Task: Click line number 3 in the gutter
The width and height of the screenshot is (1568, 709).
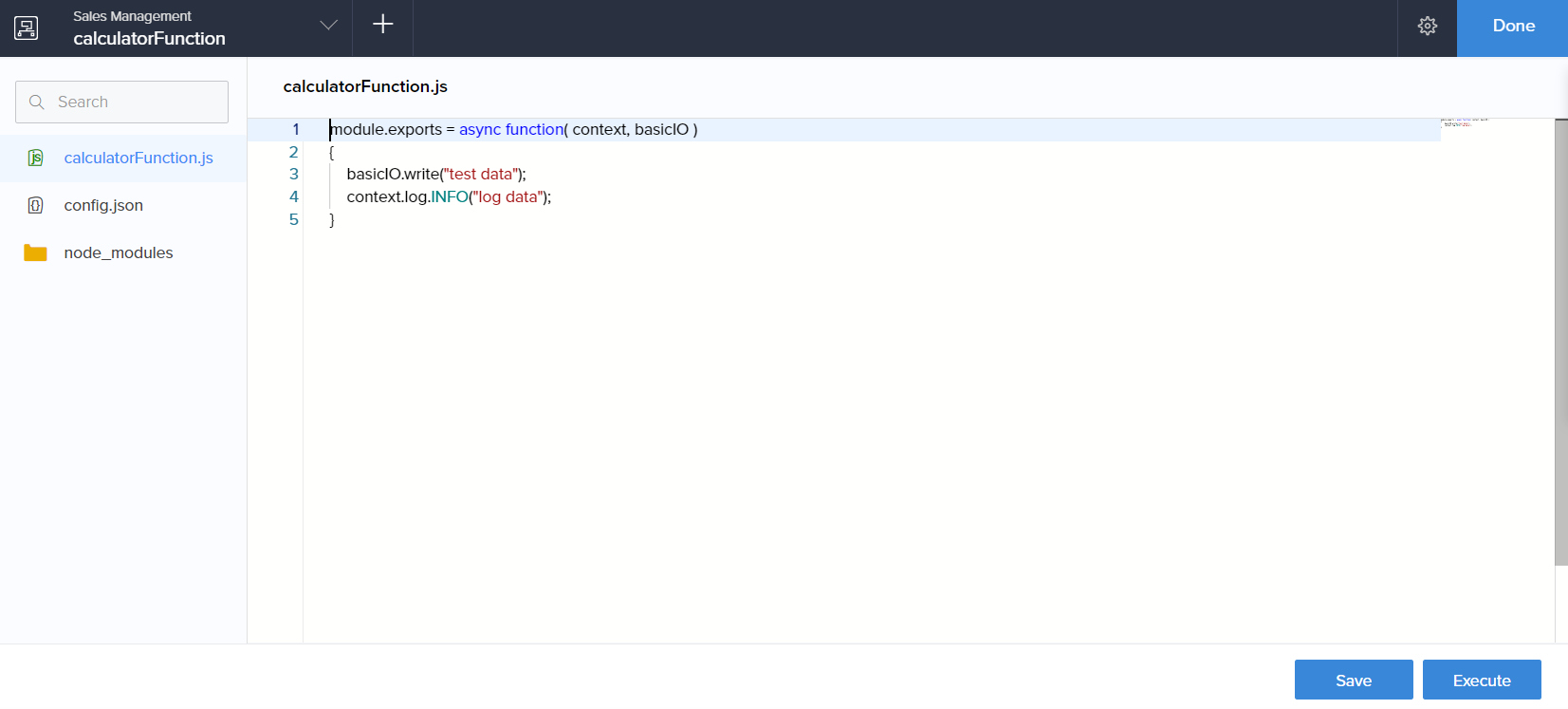Action: [294, 174]
